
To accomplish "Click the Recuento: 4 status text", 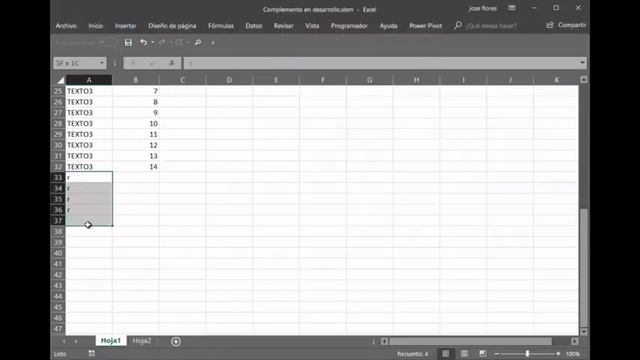I will [413, 354].
